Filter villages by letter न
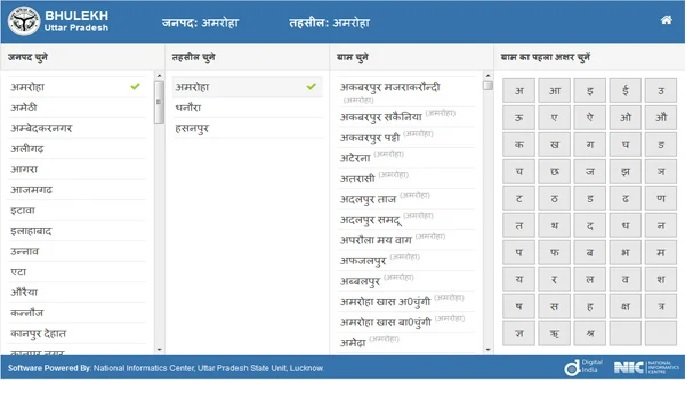The width and height of the screenshot is (697, 404). coord(661,225)
